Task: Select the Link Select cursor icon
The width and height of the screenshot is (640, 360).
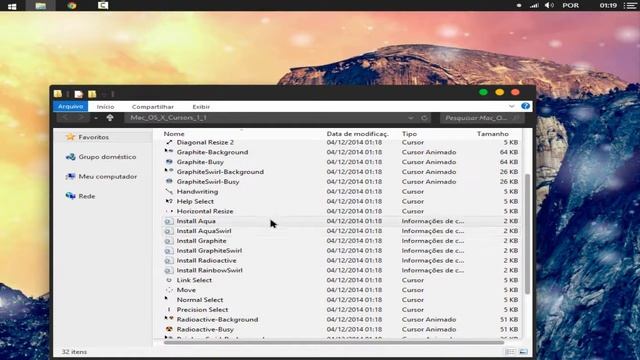Action: [x=169, y=280]
